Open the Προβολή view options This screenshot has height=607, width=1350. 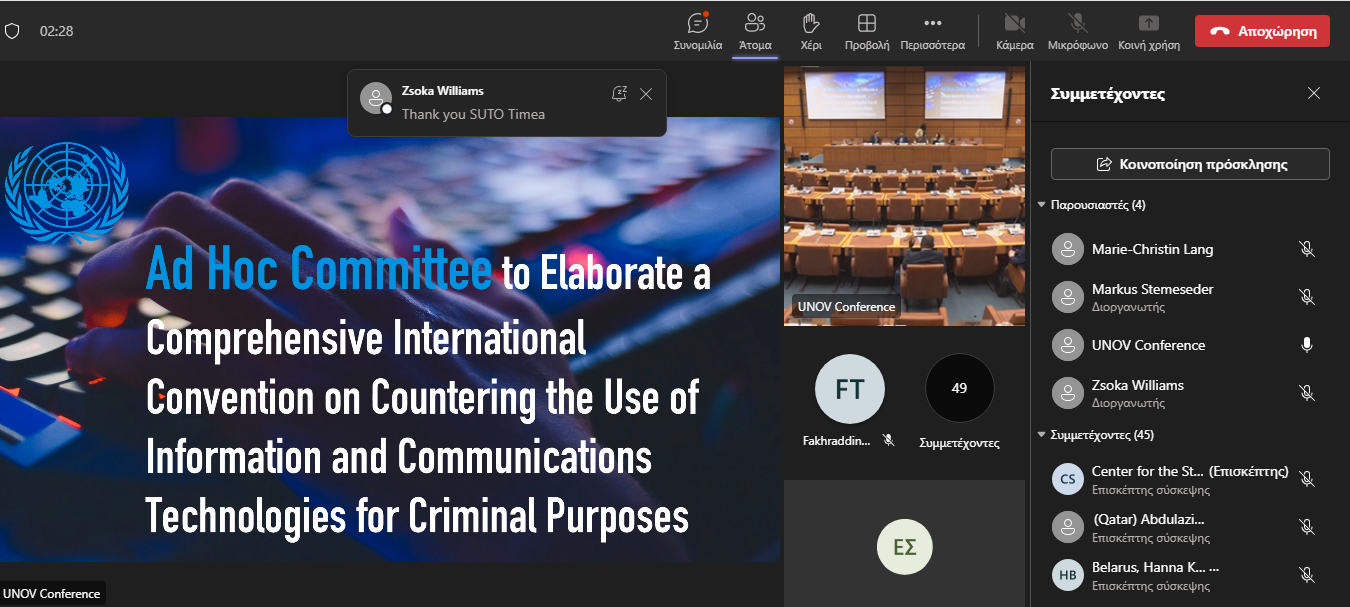[867, 30]
